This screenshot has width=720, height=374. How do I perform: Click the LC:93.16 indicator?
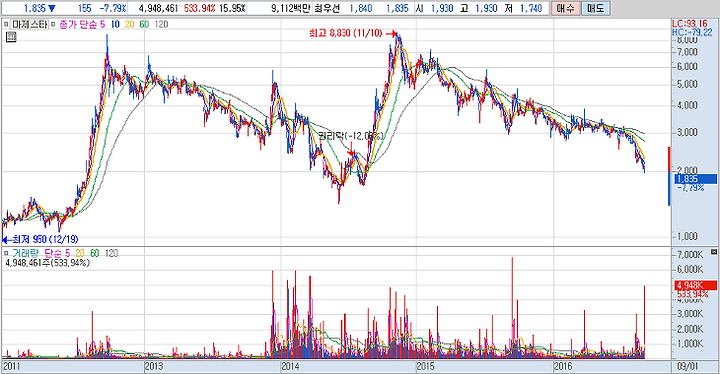pos(690,24)
